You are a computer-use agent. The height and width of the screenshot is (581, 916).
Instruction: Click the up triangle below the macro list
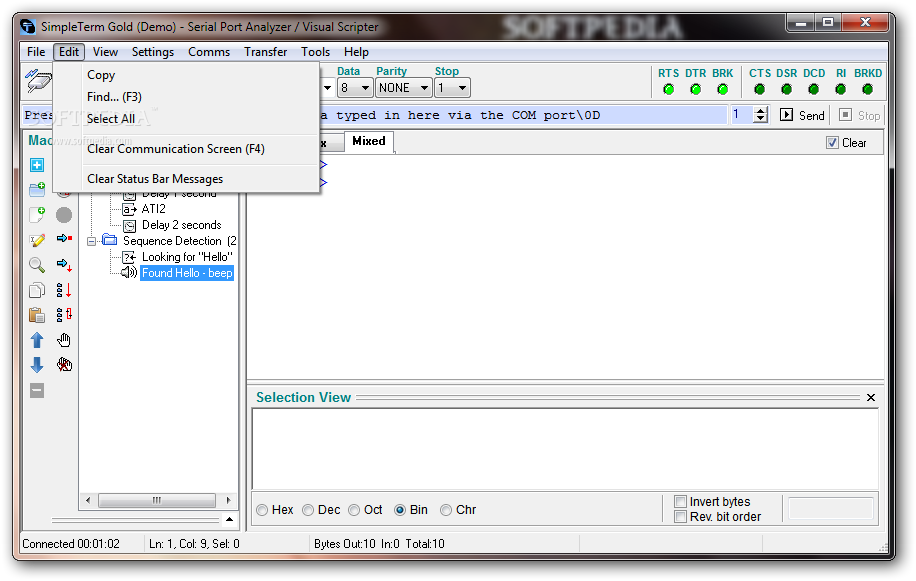click(x=229, y=519)
